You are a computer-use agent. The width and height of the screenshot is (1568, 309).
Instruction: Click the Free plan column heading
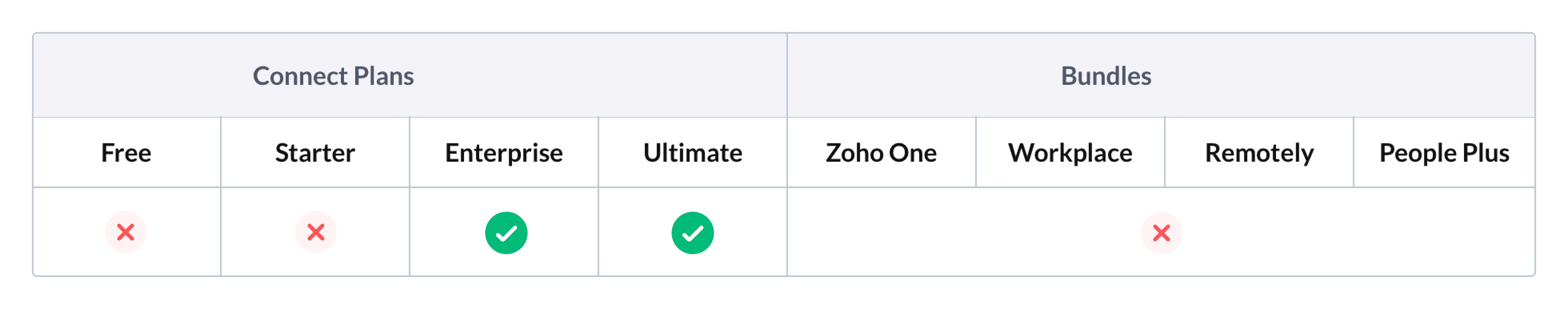point(126,153)
